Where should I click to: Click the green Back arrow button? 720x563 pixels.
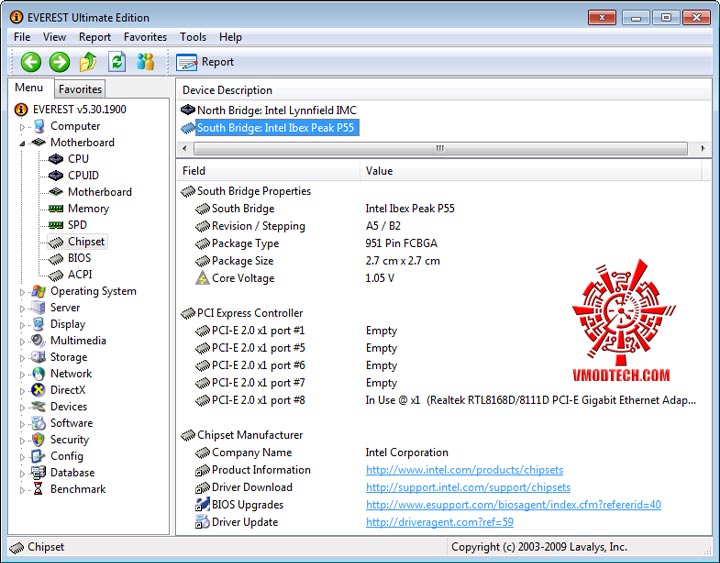(x=31, y=62)
